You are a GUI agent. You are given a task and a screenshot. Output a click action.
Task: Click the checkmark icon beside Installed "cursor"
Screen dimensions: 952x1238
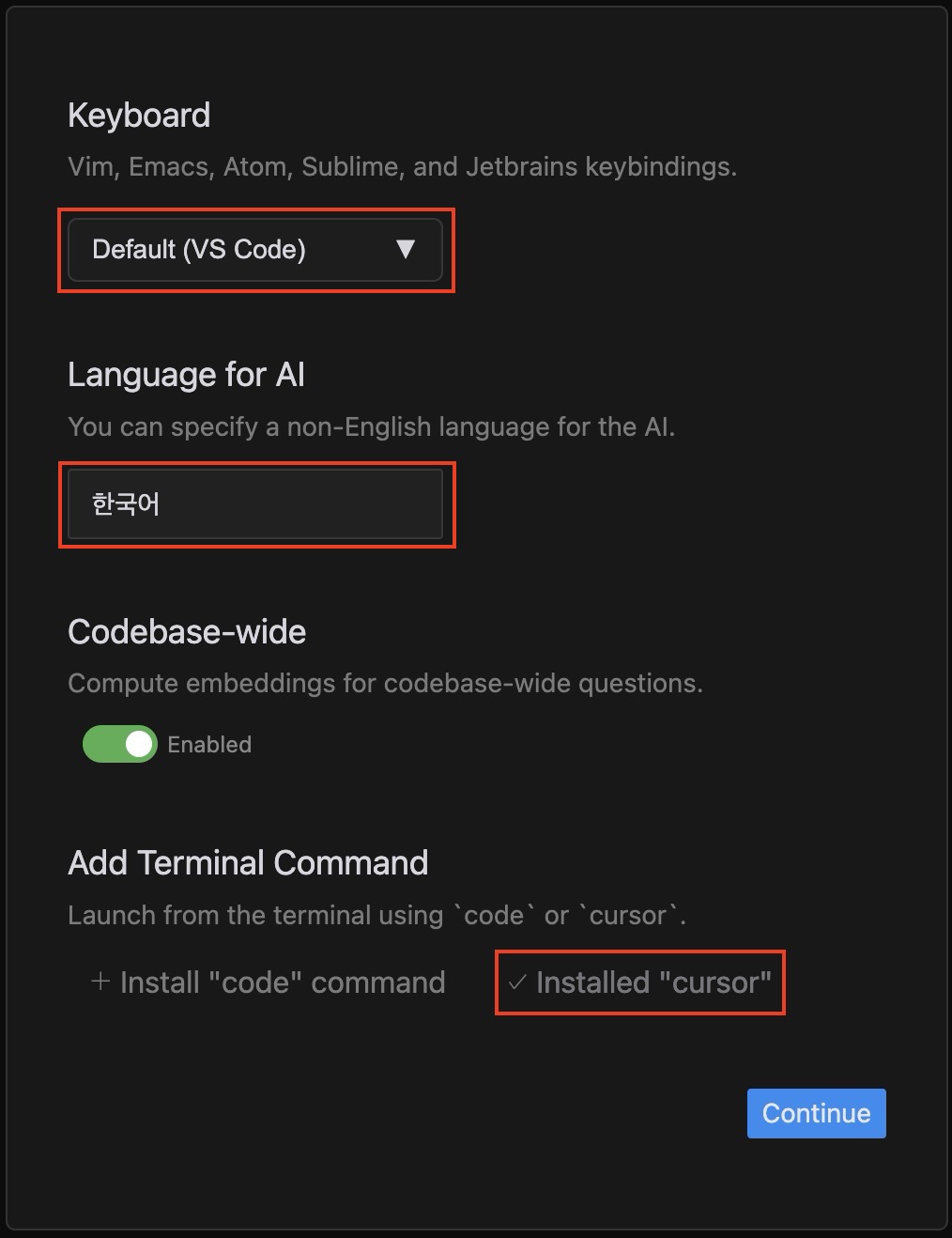(516, 983)
